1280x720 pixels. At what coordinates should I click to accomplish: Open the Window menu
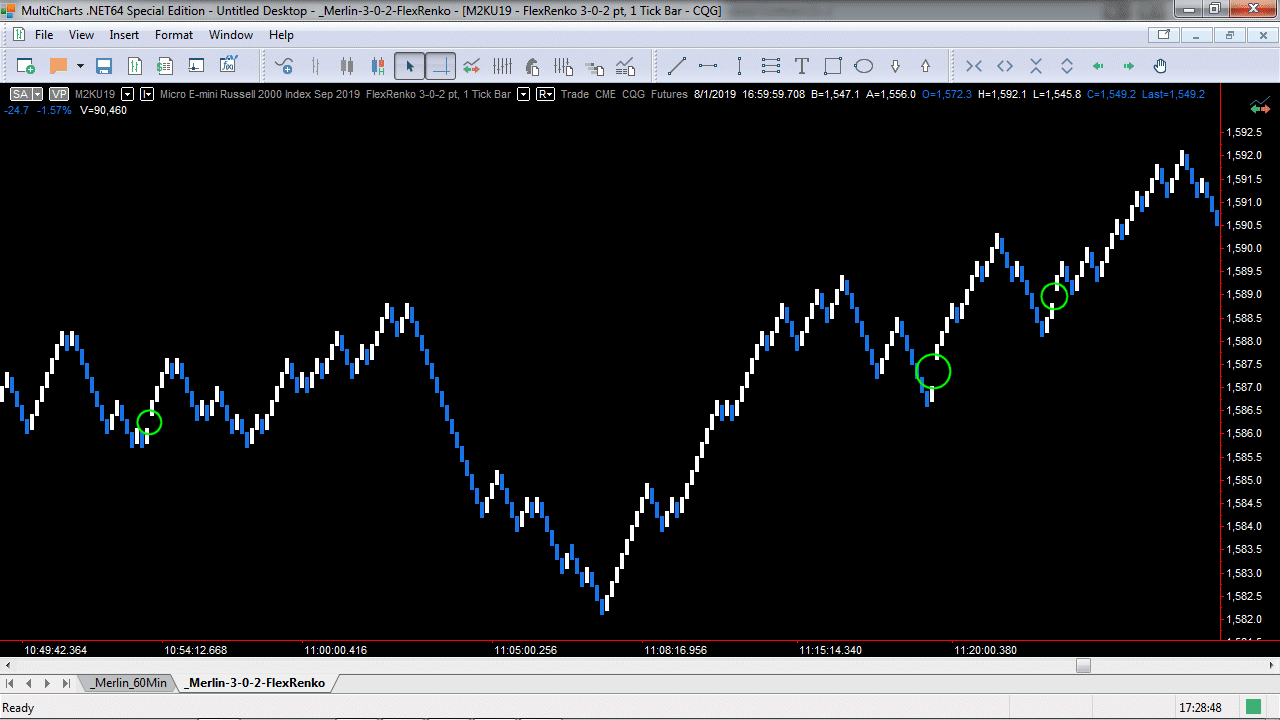231,35
